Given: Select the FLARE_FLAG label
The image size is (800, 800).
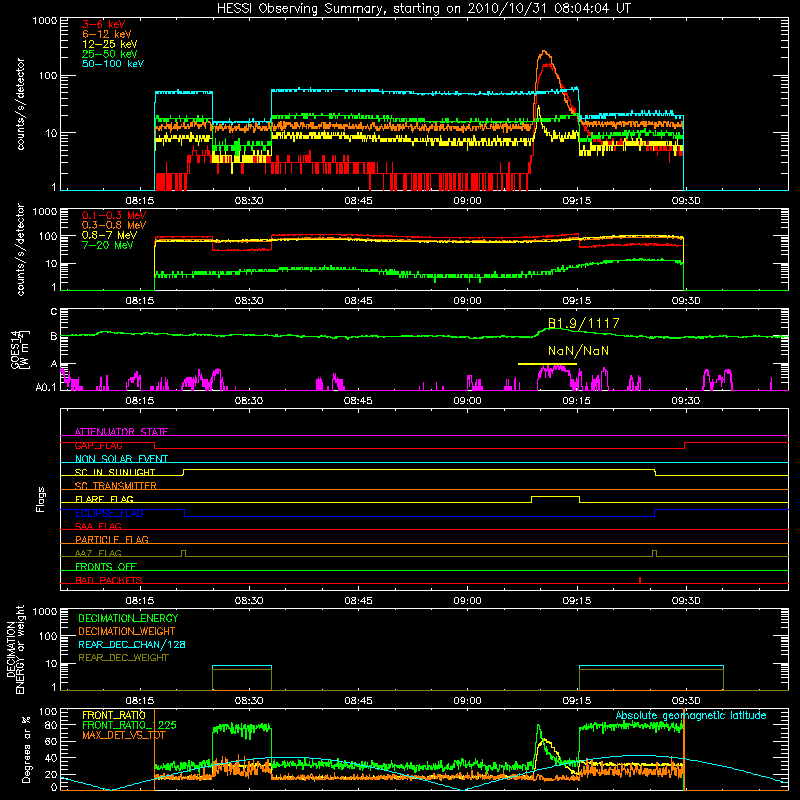Looking at the screenshot, I should coord(104,499).
